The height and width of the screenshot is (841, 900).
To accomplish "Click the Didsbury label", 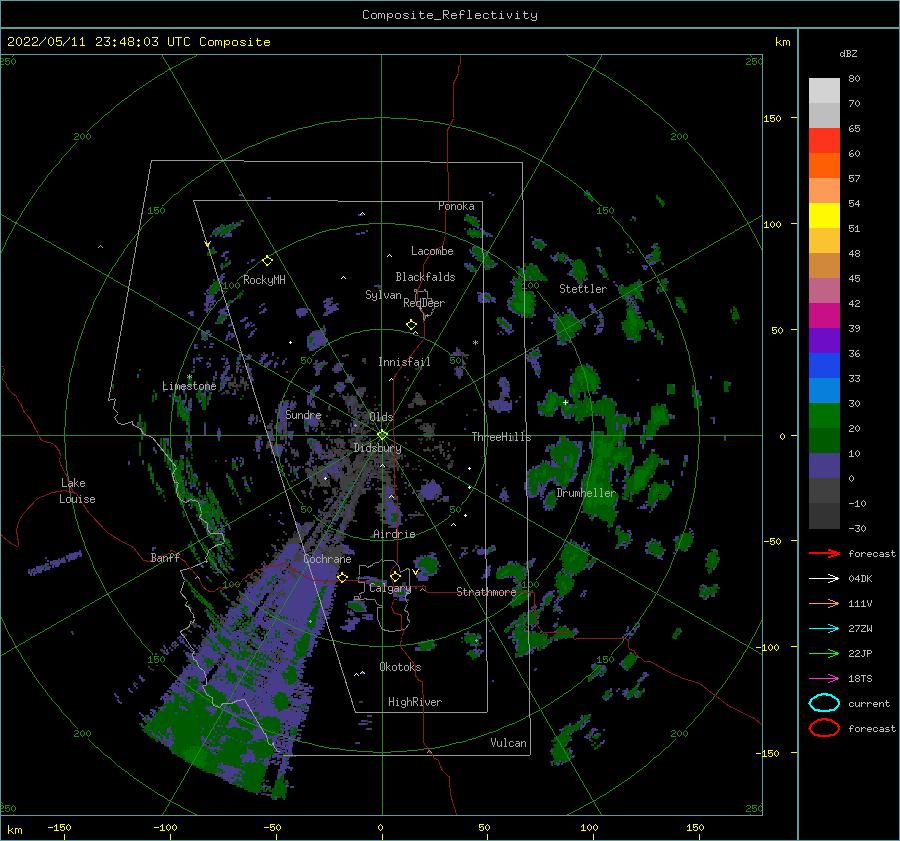I will click(377, 448).
